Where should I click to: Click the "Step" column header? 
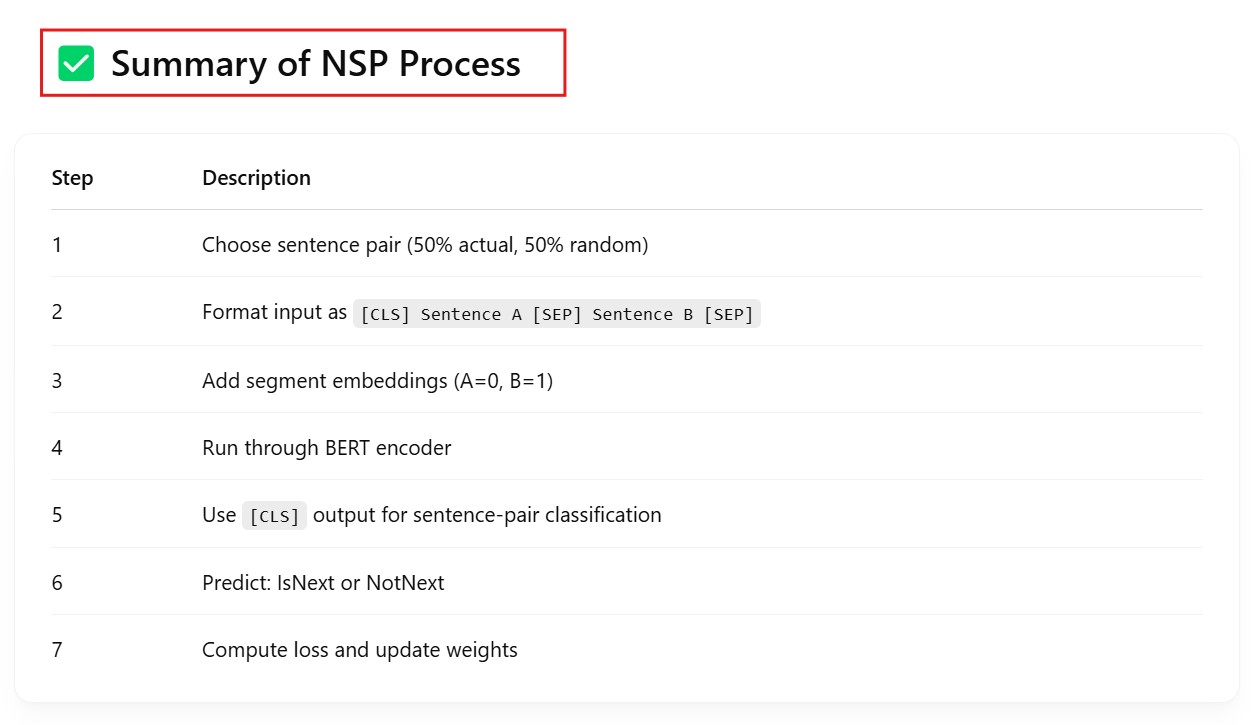(x=72, y=178)
